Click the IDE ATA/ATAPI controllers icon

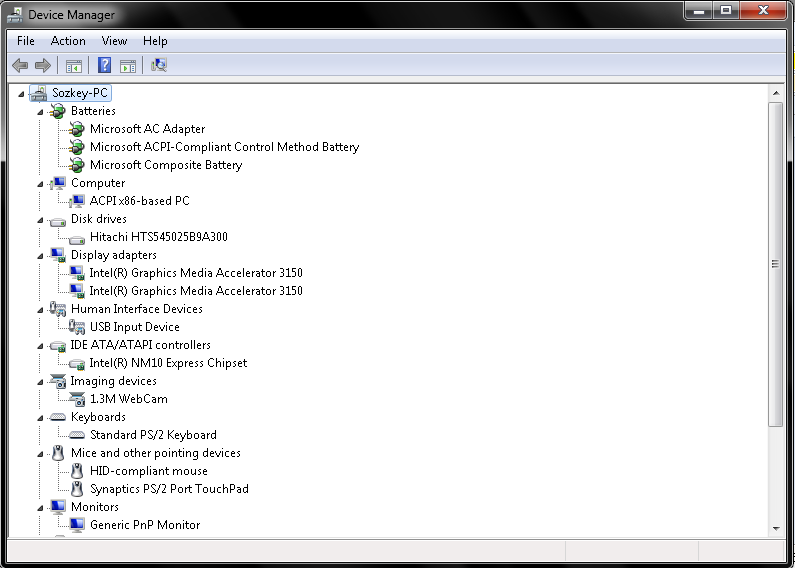point(58,347)
